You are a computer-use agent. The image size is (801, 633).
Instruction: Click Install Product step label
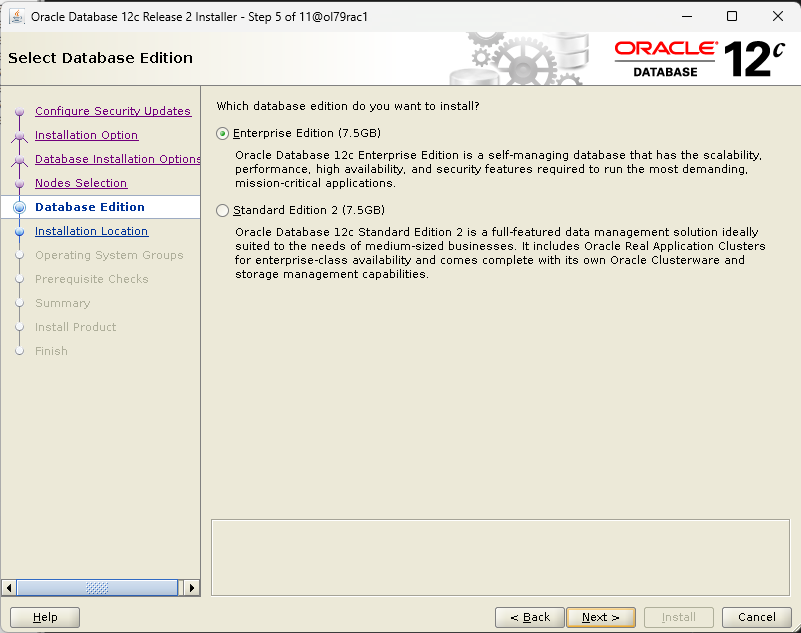[x=75, y=327]
